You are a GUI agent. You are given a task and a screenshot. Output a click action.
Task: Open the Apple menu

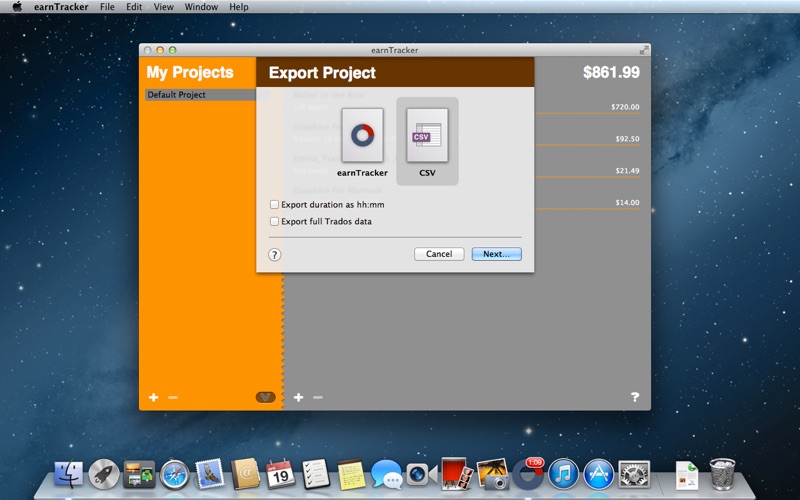click(17, 7)
